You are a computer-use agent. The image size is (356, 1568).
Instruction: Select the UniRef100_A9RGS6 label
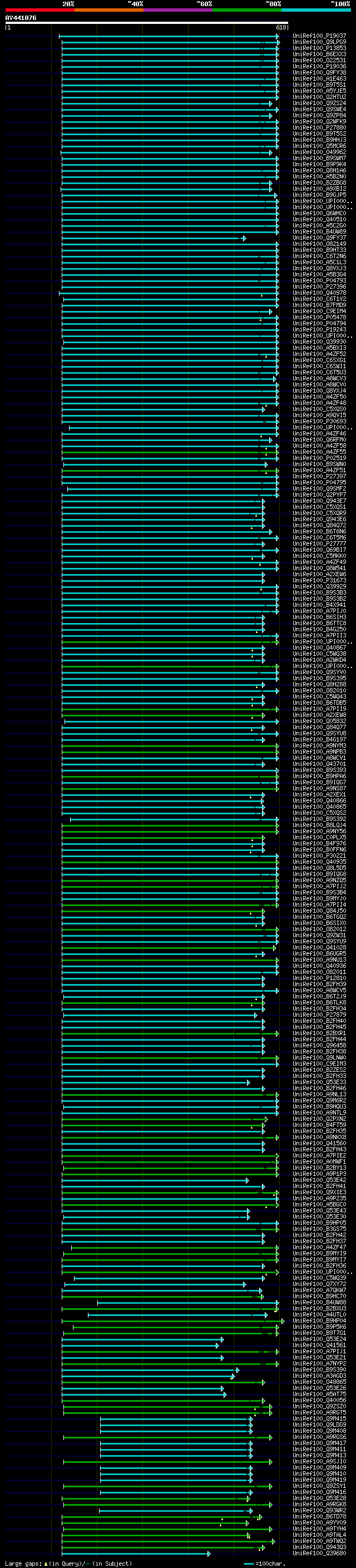point(319,1437)
